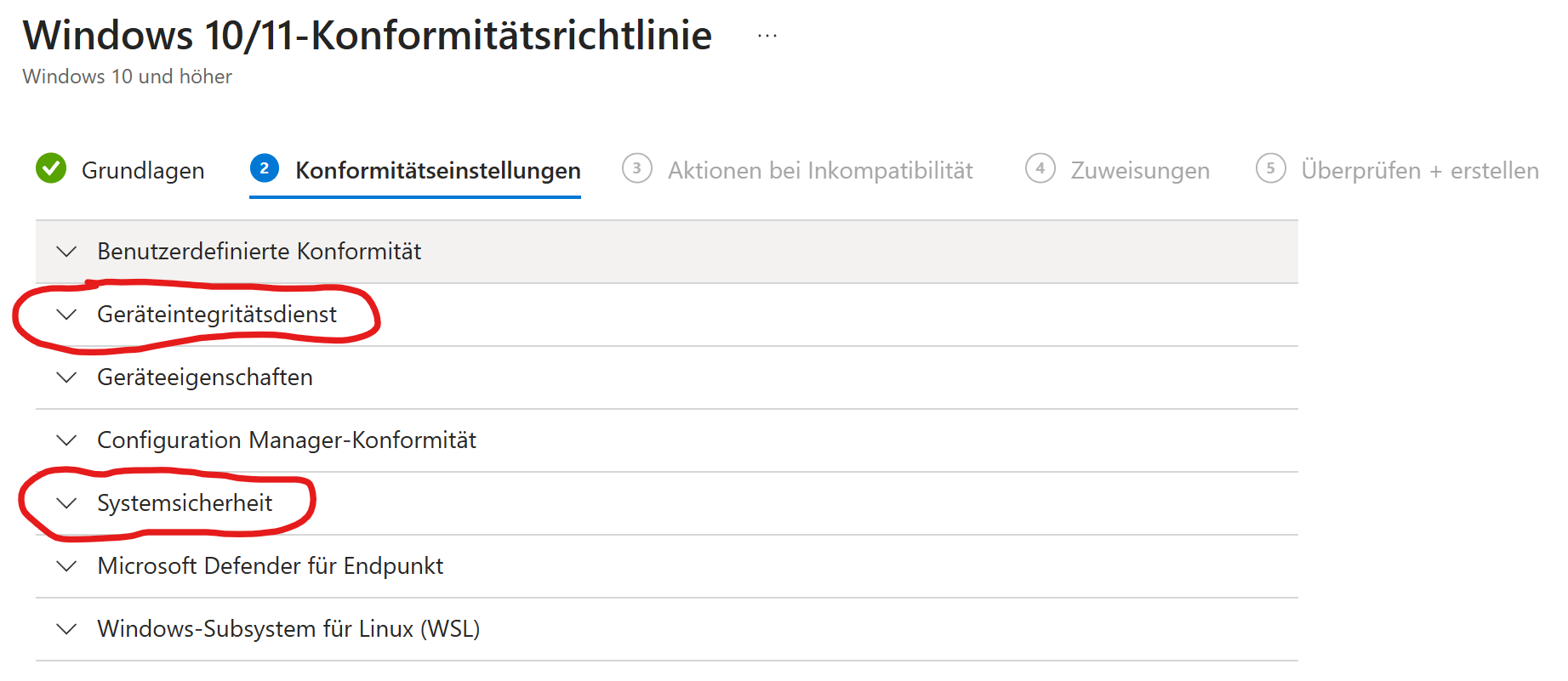Expand Benutzerdefinierte Konformität chevron
Image resolution: width=1568 pixels, height=681 pixels.
[66, 252]
